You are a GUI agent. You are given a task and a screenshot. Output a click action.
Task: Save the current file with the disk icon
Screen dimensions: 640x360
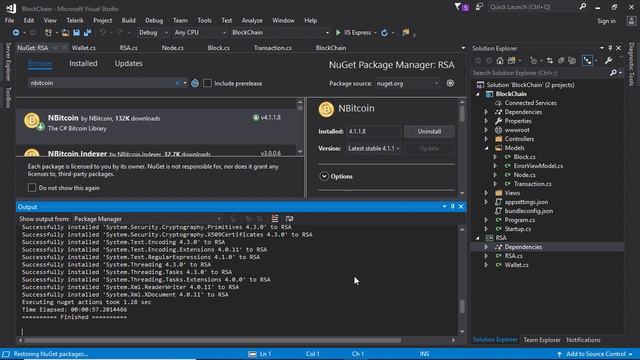(76, 33)
